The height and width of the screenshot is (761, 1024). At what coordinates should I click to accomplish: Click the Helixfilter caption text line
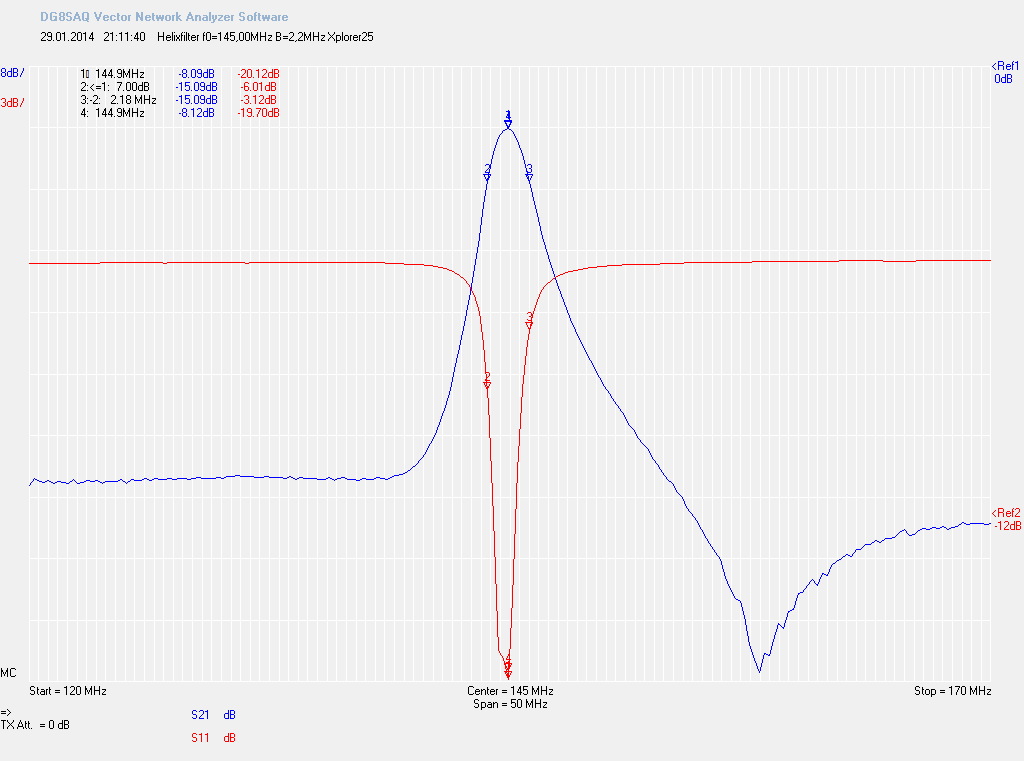pos(267,37)
